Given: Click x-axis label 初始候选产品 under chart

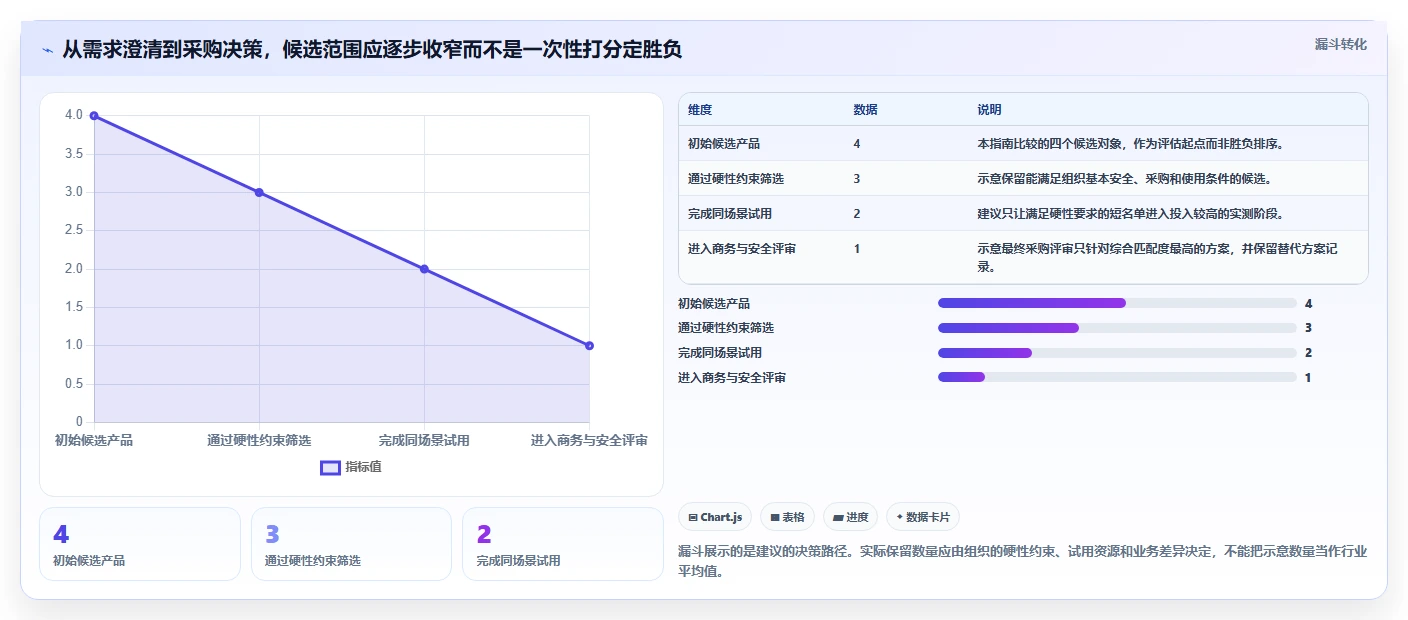Looking at the screenshot, I should (94, 440).
